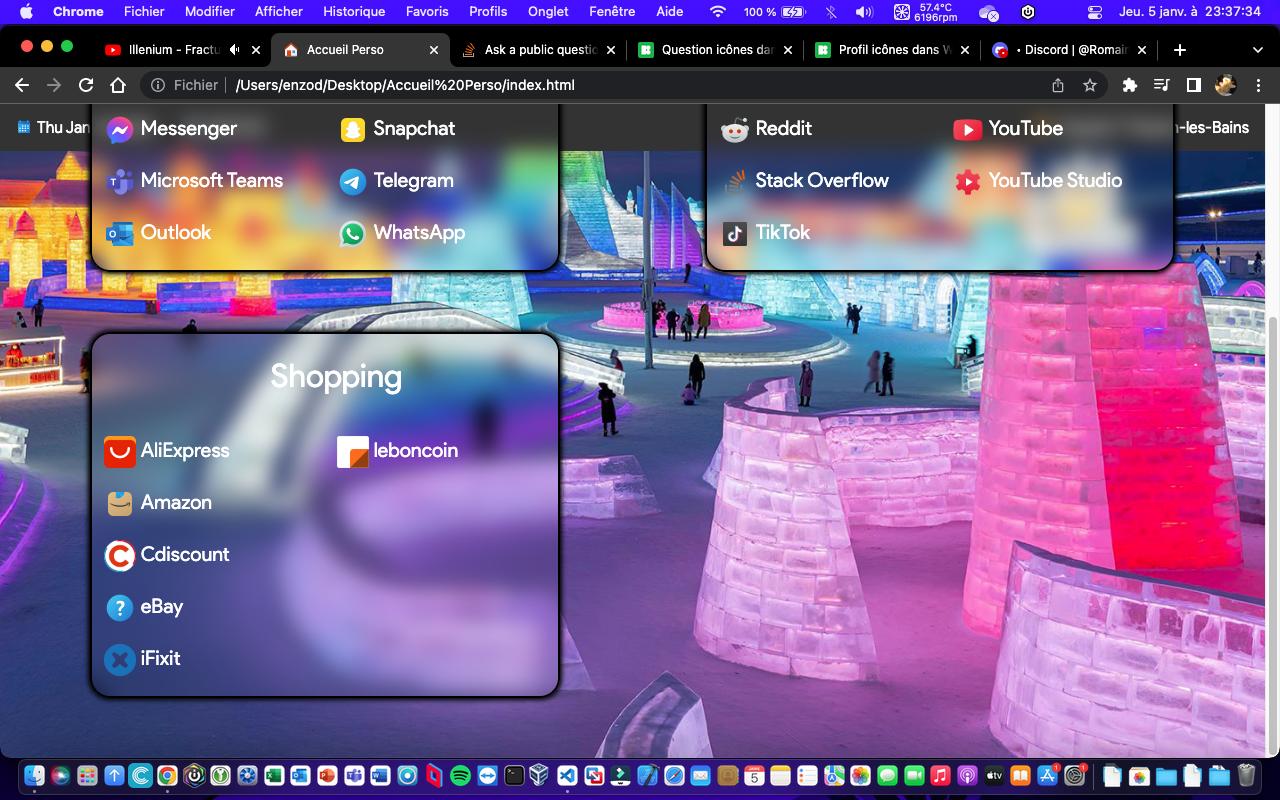Screen dimensions: 1280x800
Task: Open a new tab with plus button
Action: pyautogui.click(x=1180, y=50)
